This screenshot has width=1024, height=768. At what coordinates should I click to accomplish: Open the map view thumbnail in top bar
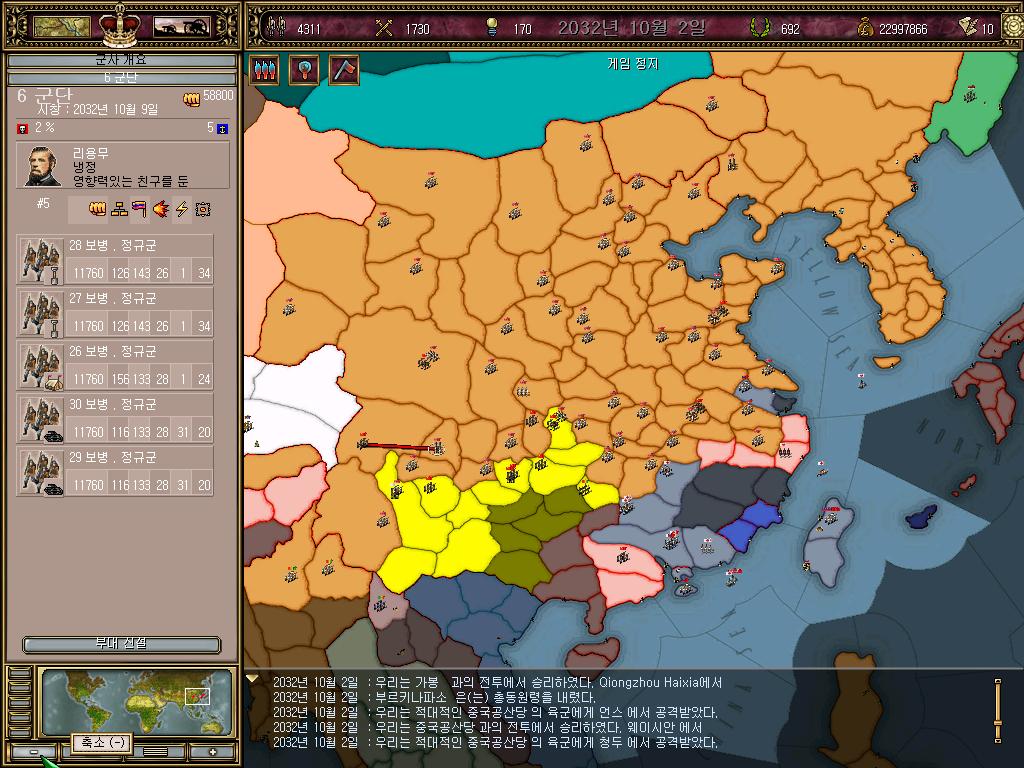tap(61, 27)
